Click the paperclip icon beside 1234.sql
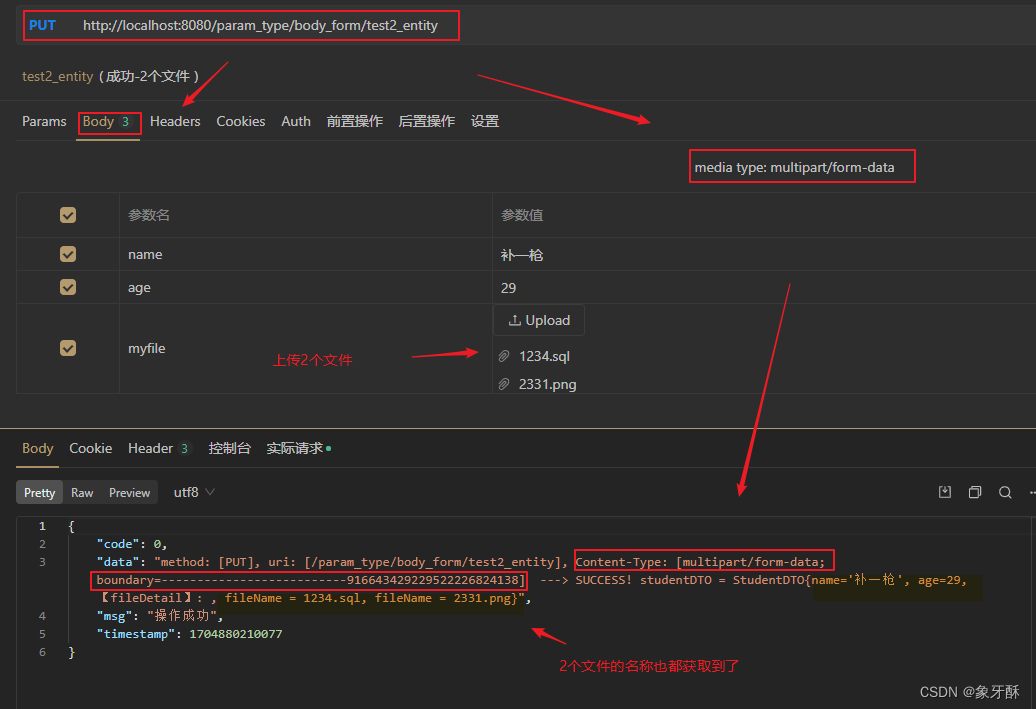The height and width of the screenshot is (709, 1036). click(504, 356)
